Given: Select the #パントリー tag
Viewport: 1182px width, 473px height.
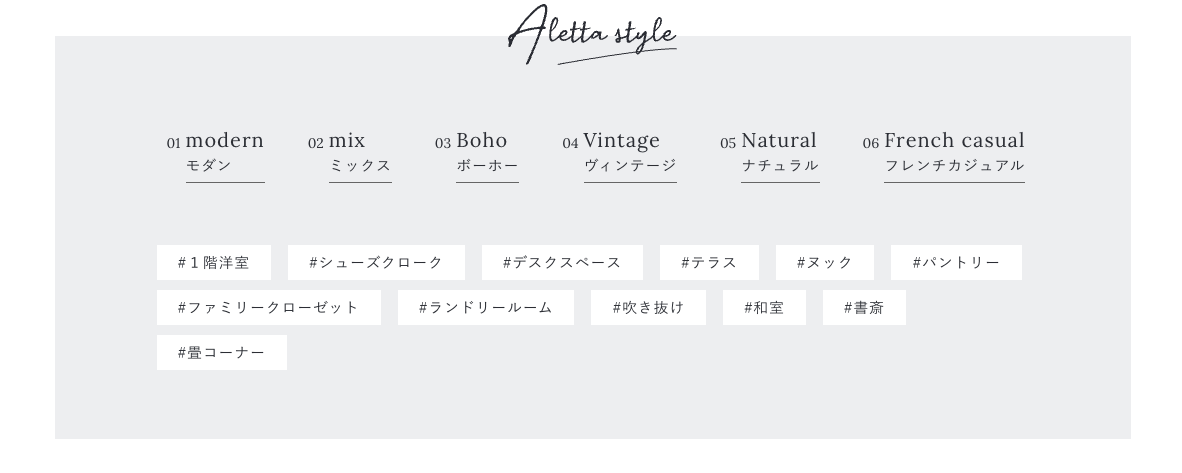Looking at the screenshot, I should (956, 263).
